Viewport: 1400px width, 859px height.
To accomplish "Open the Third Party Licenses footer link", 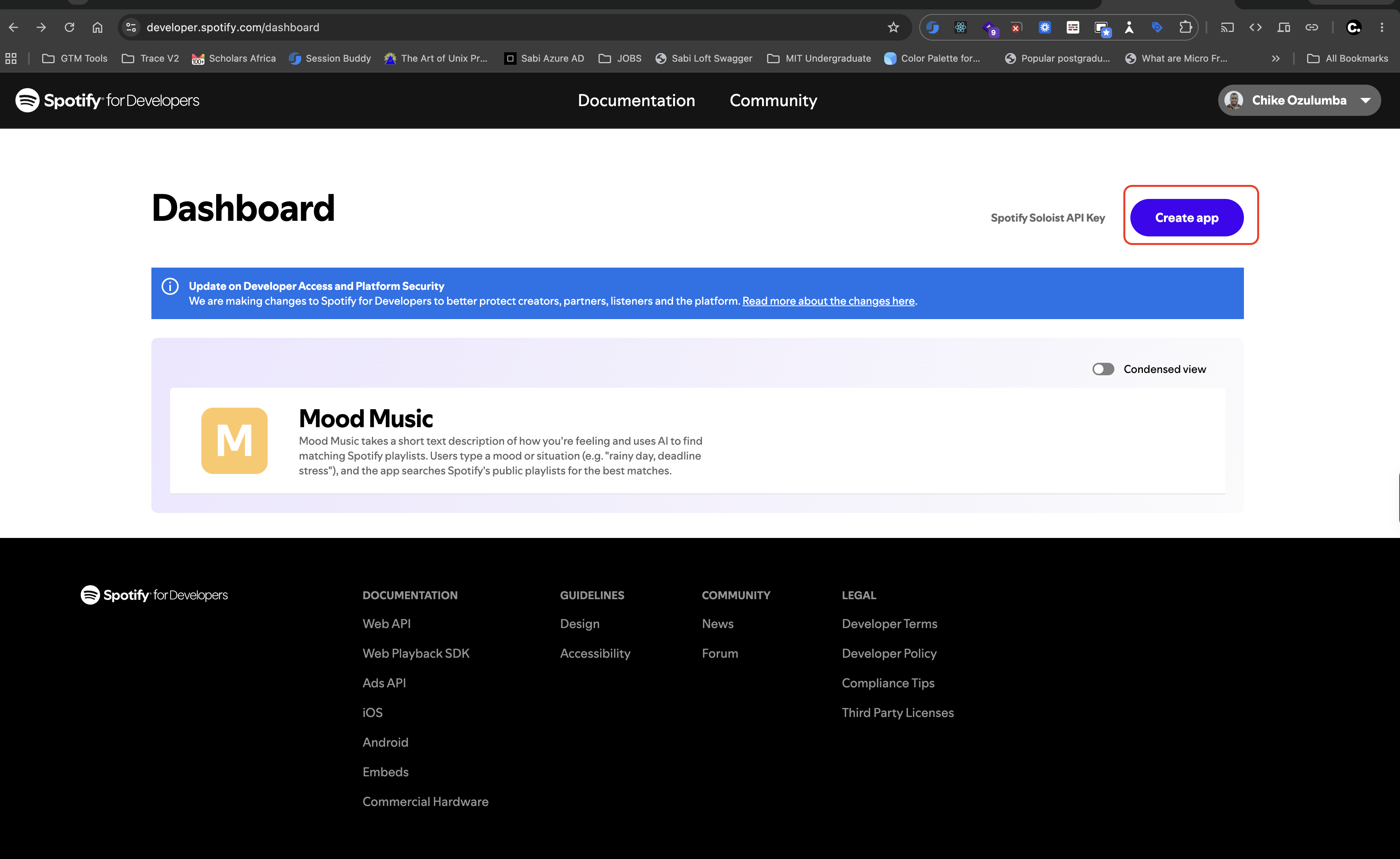I will tap(898, 712).
